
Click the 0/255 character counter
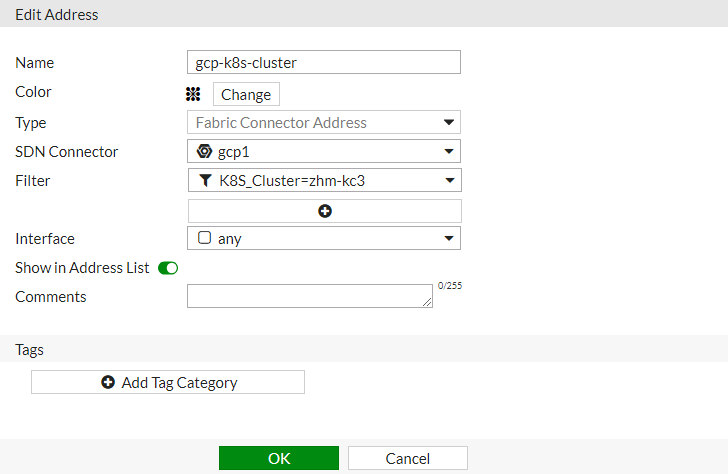click(x=450, y=286)
